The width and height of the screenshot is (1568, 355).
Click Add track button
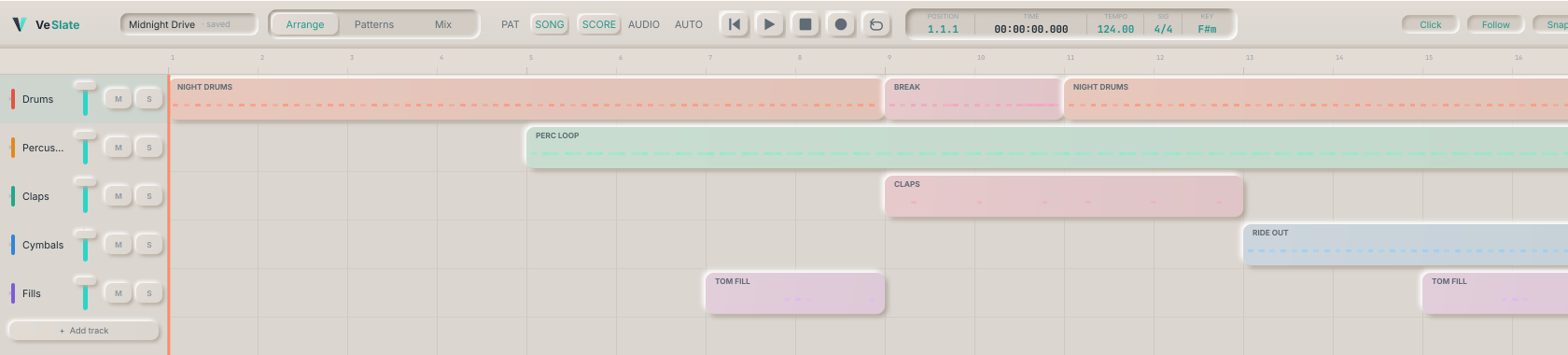click(84, 331)
